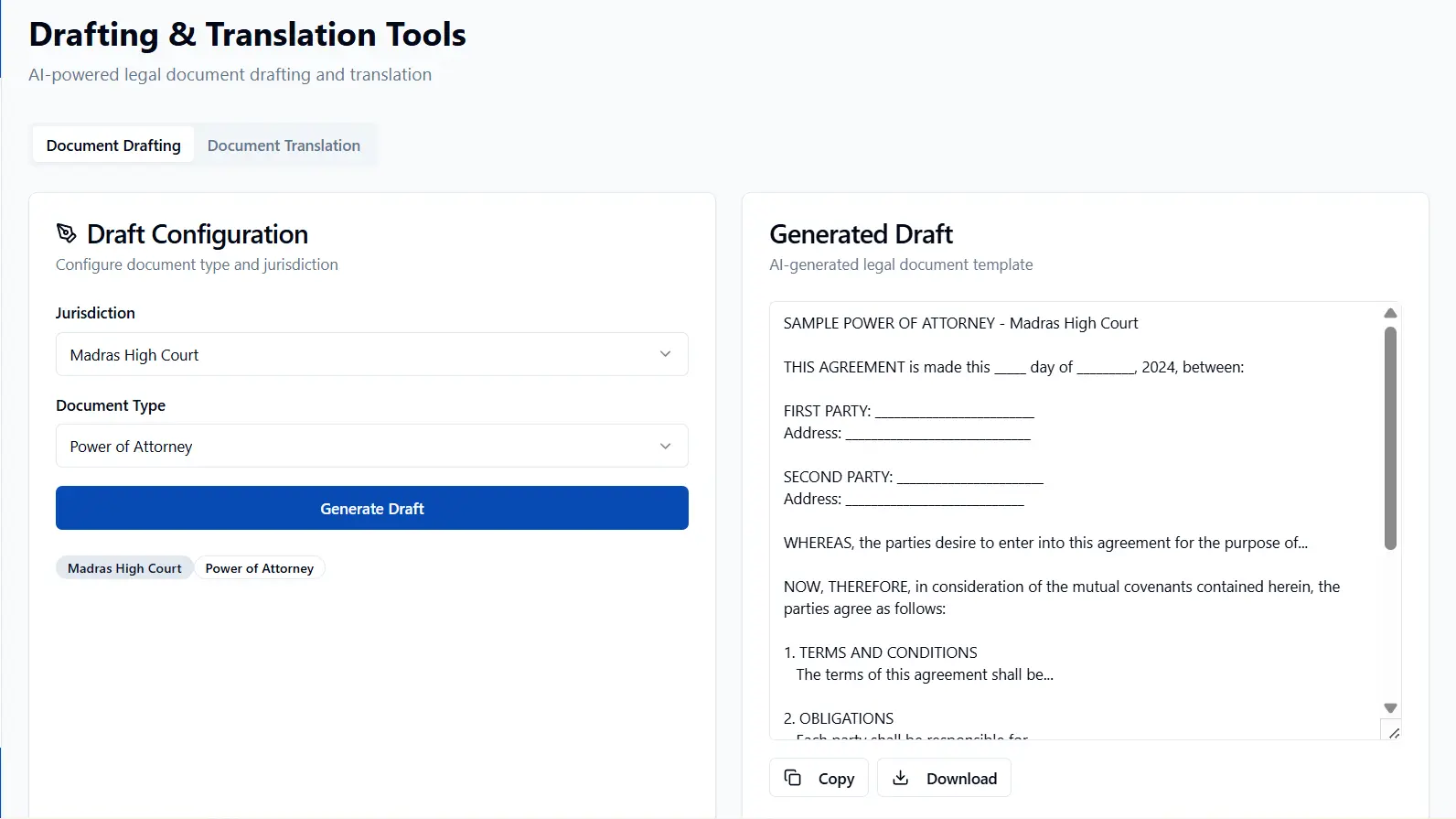Screen dimensions: 1456x819
Task: Click the resize handle of the draft textarea
Action: tap(1393, 732)
